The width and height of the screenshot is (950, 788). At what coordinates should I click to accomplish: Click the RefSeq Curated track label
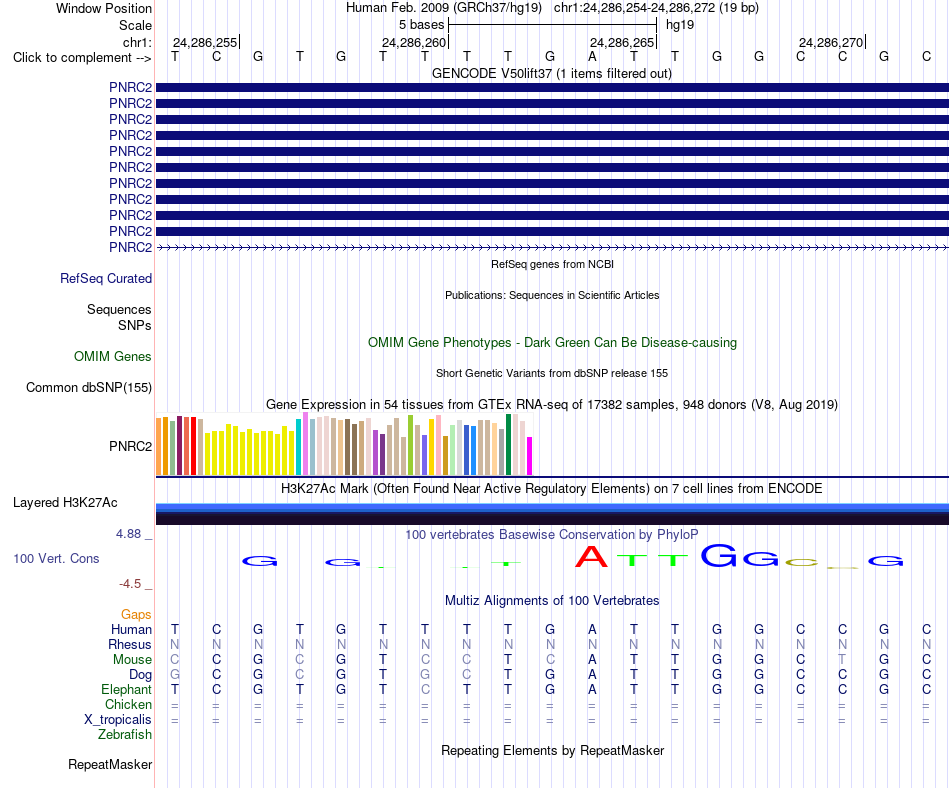[105, 279]
